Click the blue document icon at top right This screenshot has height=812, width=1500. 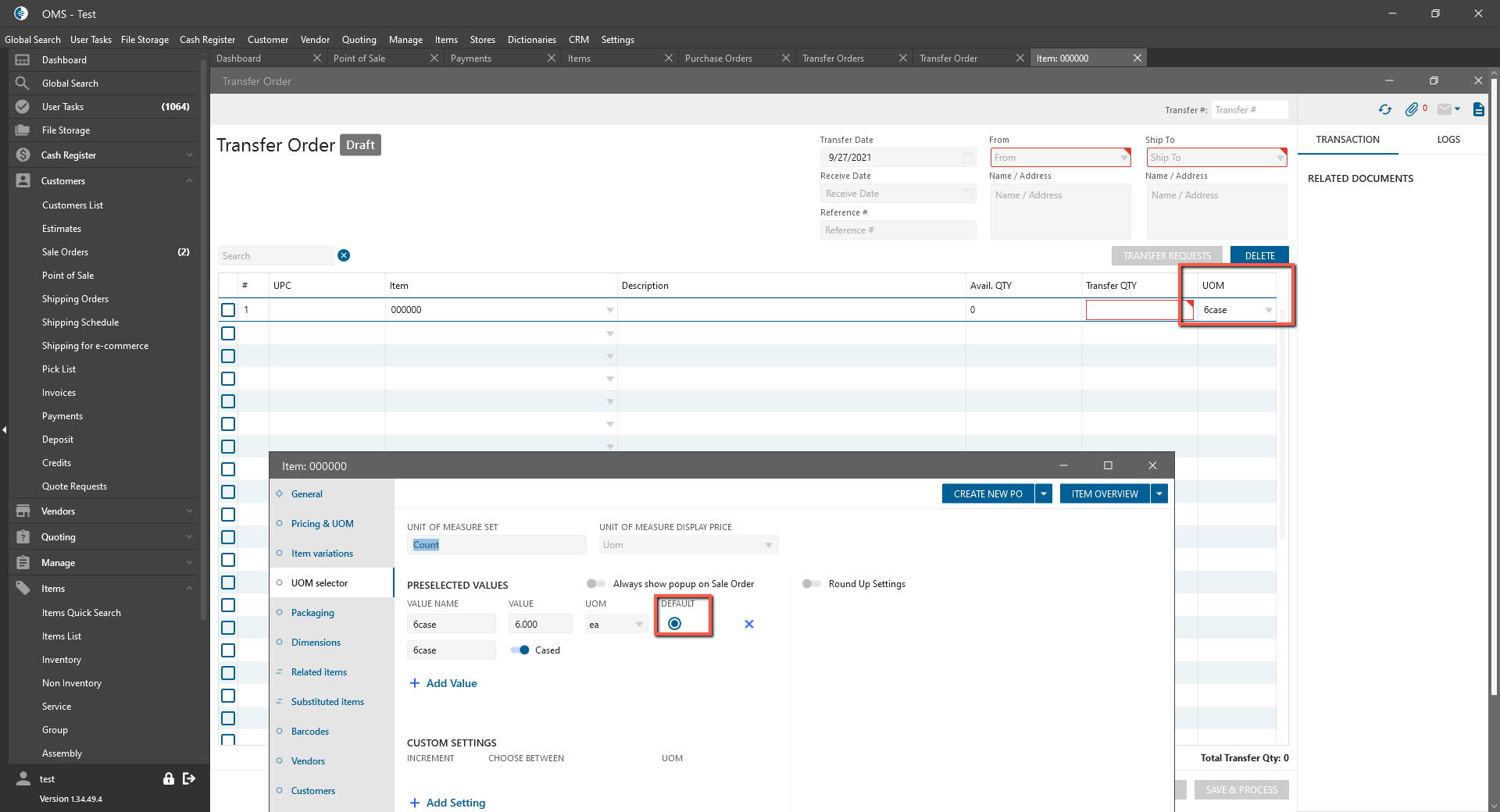coord(1478,110)
